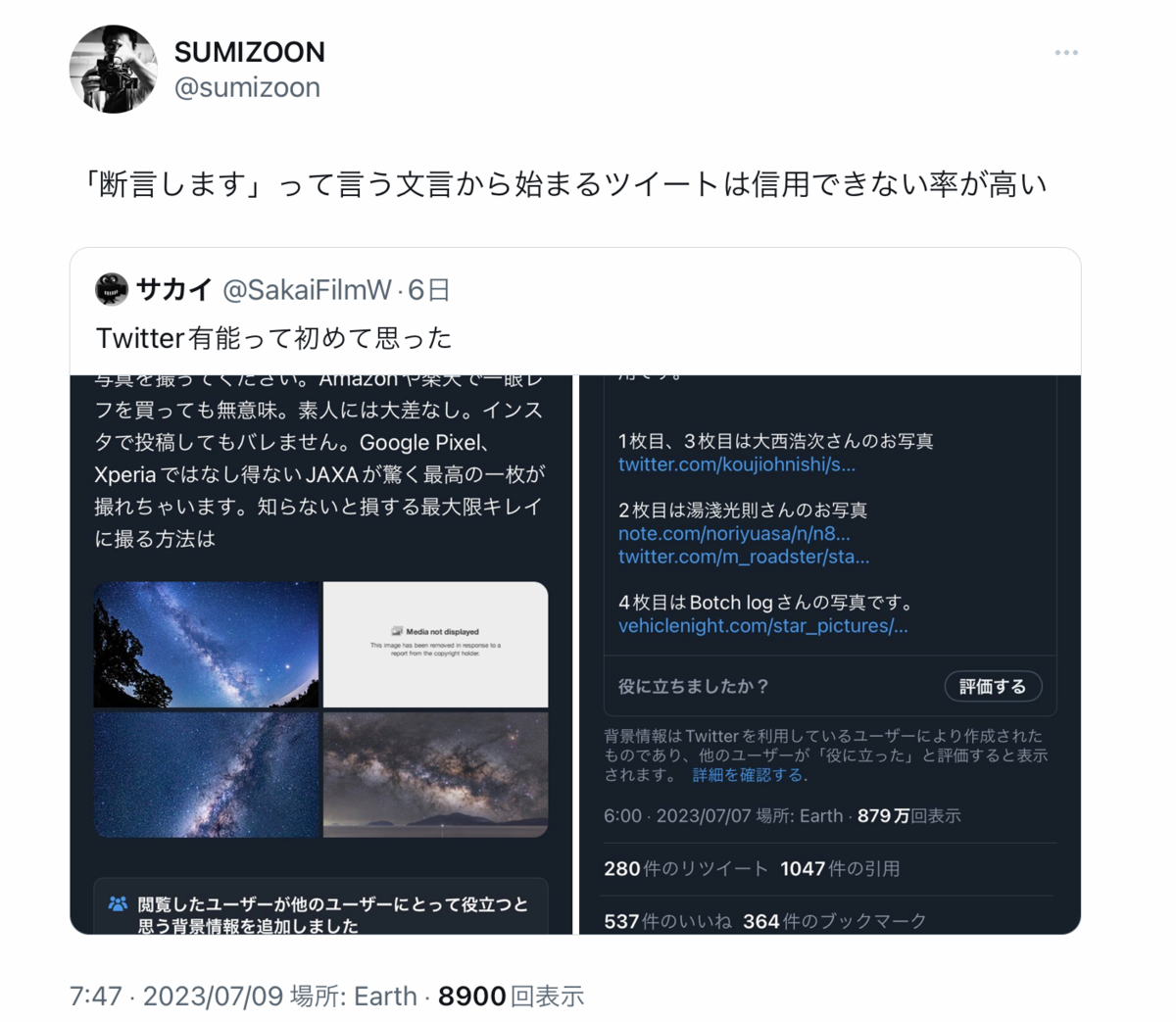Open the three-dot more options menu
The image size is (1176, 1022).
pyautogui.click(x=1066, y=53)
